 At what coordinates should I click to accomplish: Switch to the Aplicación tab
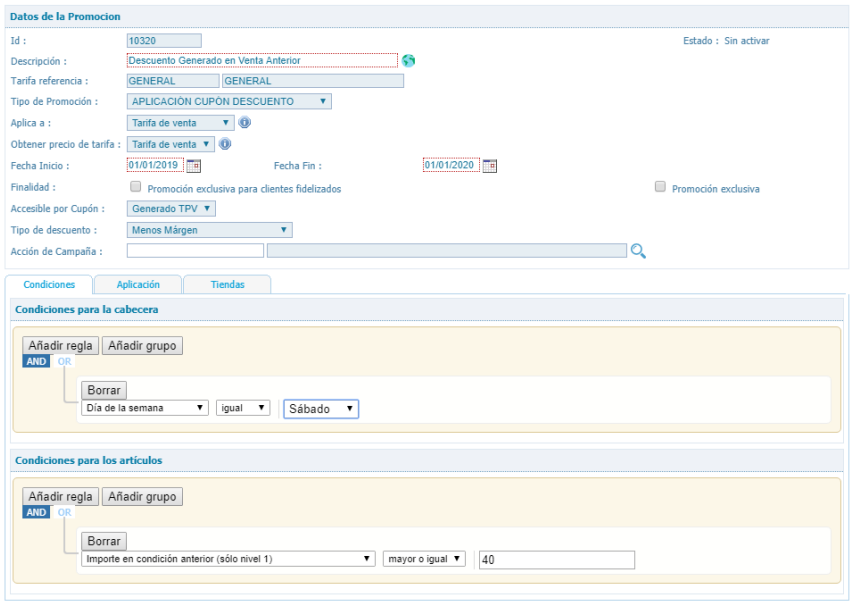point(138,285)
